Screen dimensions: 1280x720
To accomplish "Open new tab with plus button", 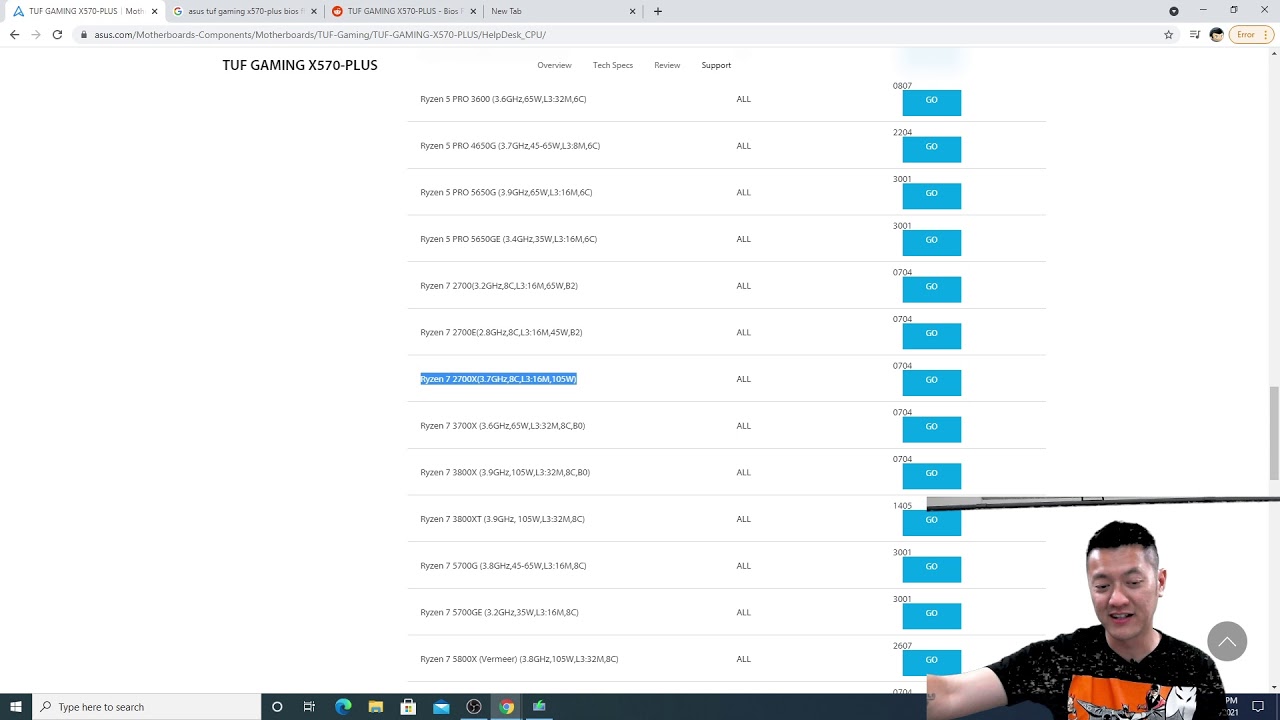I will (657, 11).
